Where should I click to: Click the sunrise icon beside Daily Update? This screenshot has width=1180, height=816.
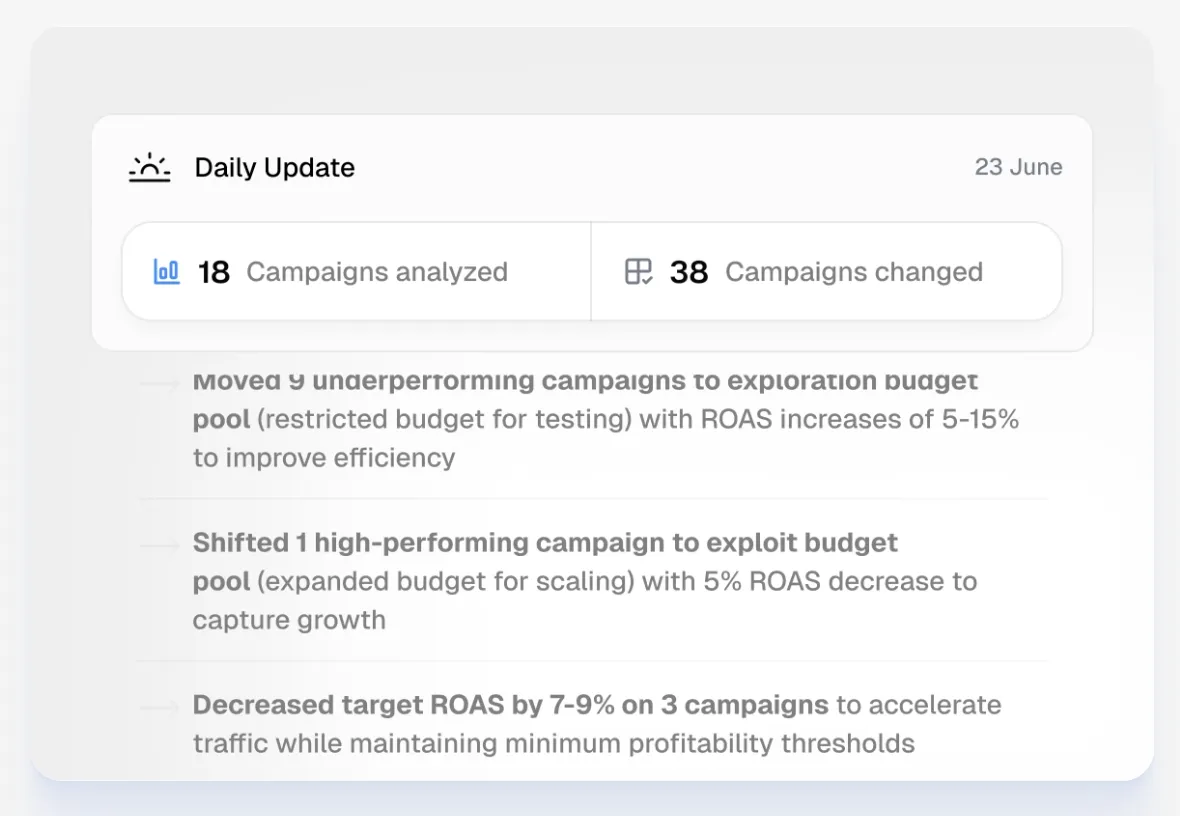(x=150, y=167)
